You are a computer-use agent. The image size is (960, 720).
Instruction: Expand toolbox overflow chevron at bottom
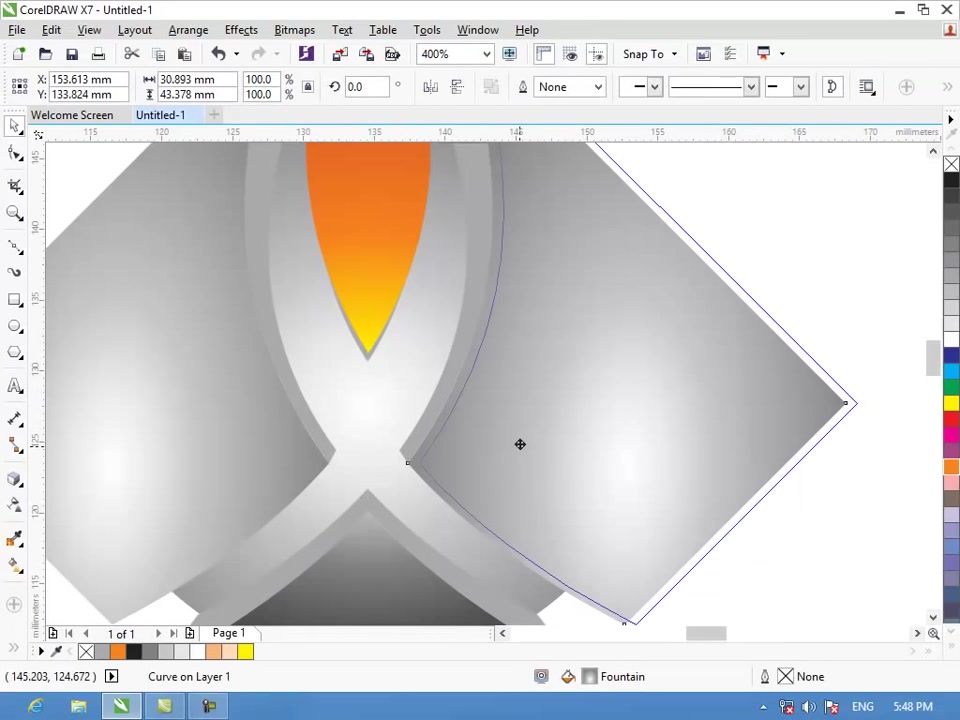[13, 648]
